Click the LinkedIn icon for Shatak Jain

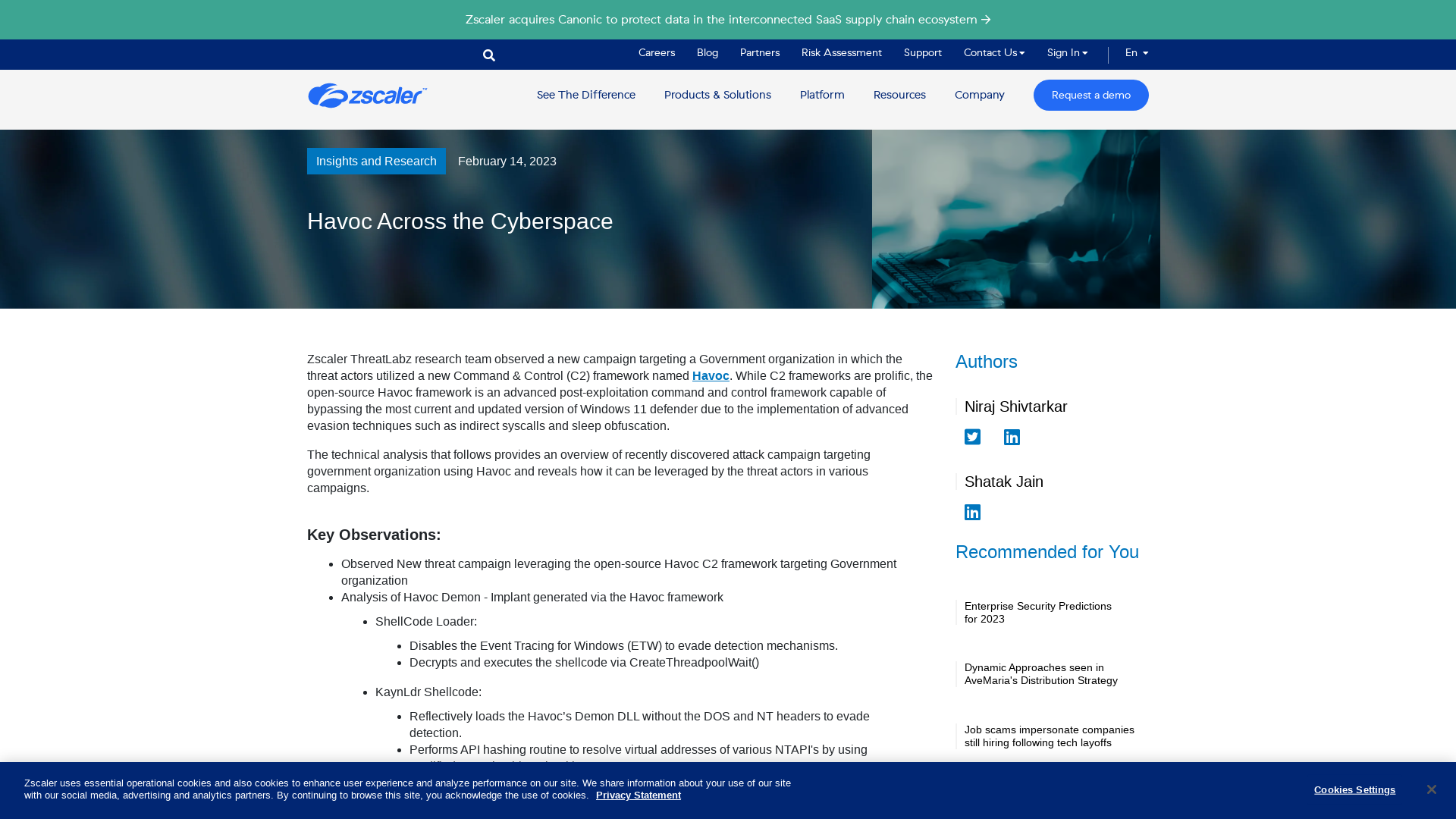(x=972, y=512)
